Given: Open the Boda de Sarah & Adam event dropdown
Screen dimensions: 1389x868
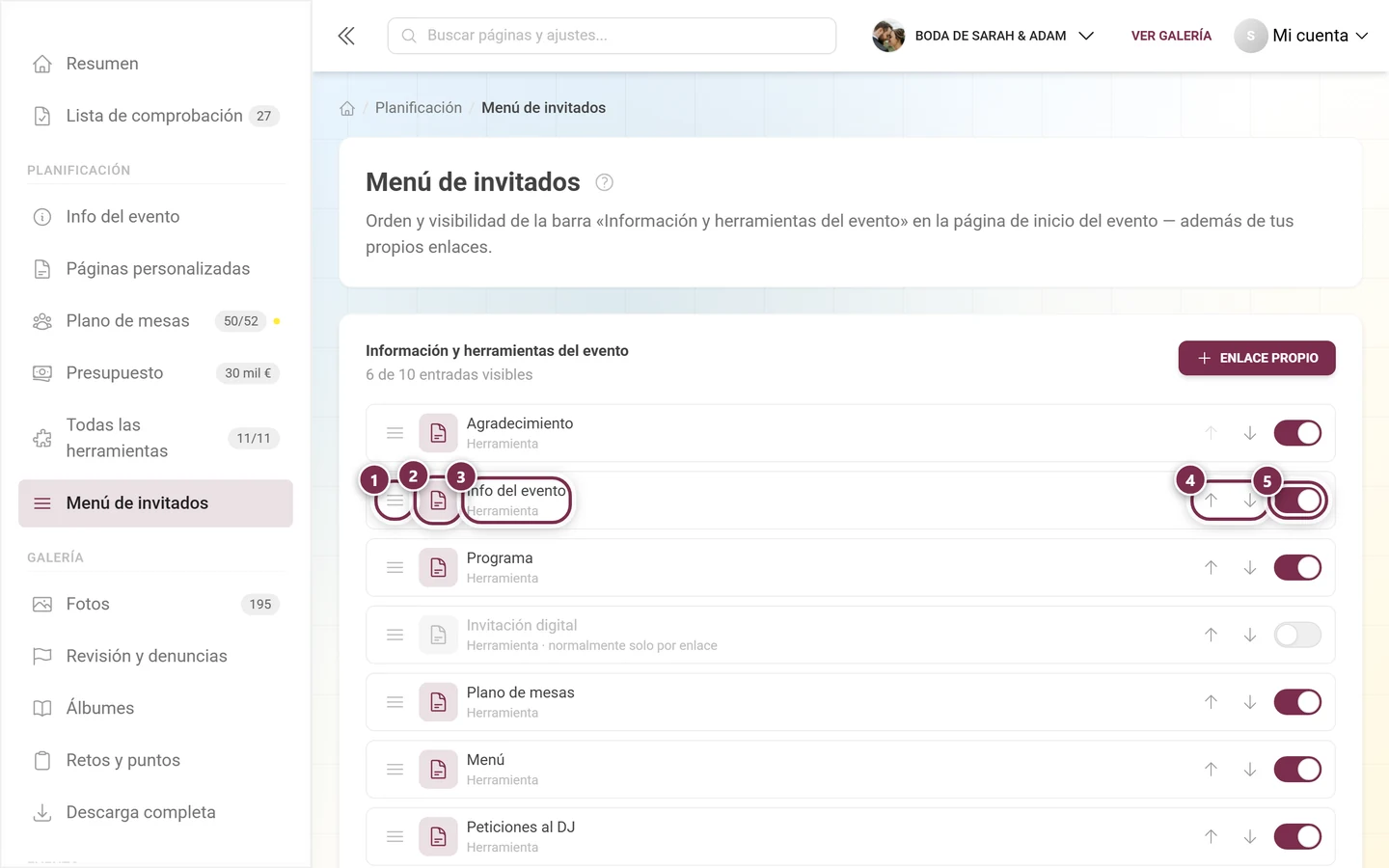Looking at the screenshot, I should (983, 36).
